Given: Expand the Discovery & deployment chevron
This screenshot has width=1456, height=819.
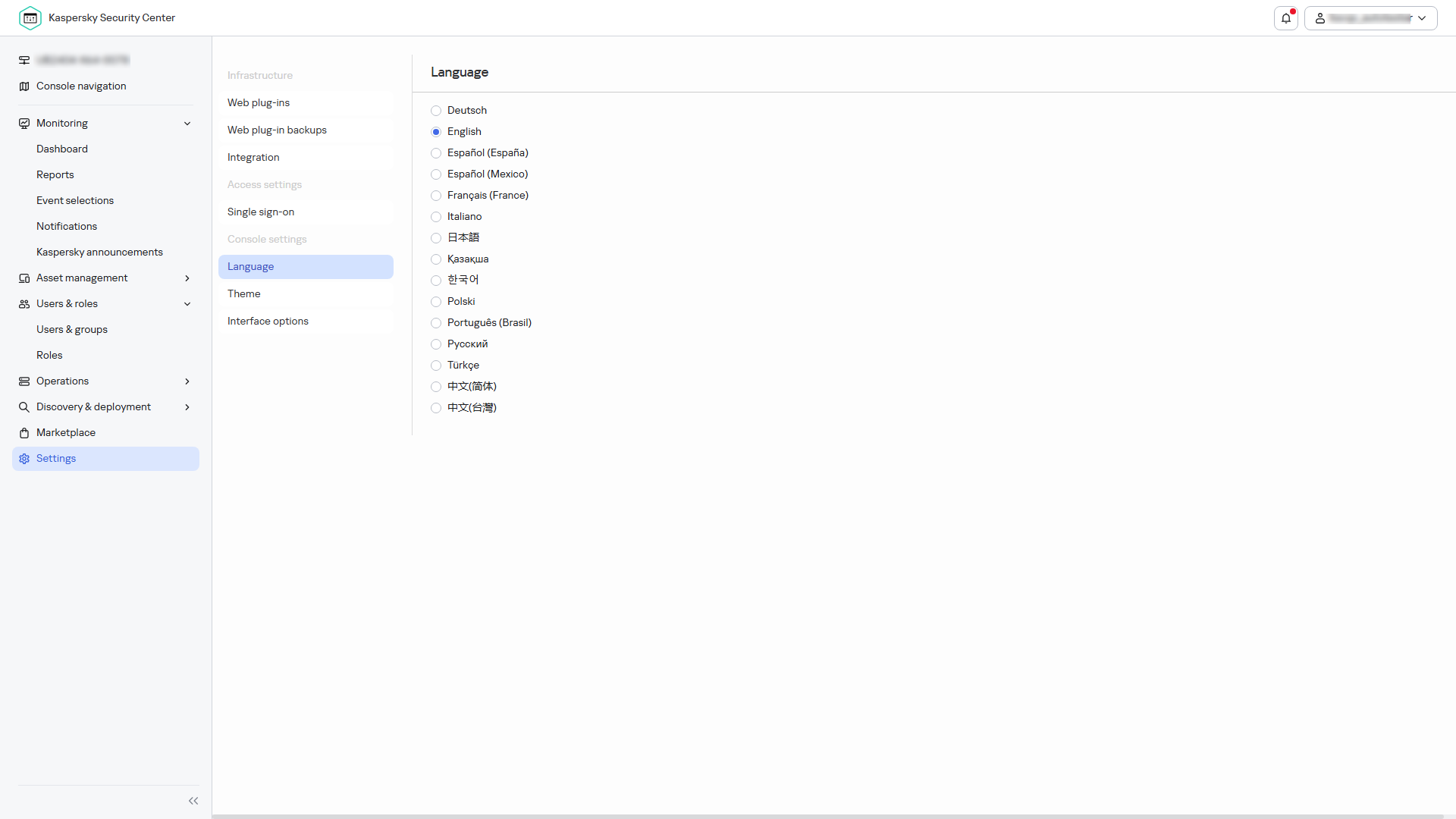Looking at the screenshot, I should [x=187, y=407].
